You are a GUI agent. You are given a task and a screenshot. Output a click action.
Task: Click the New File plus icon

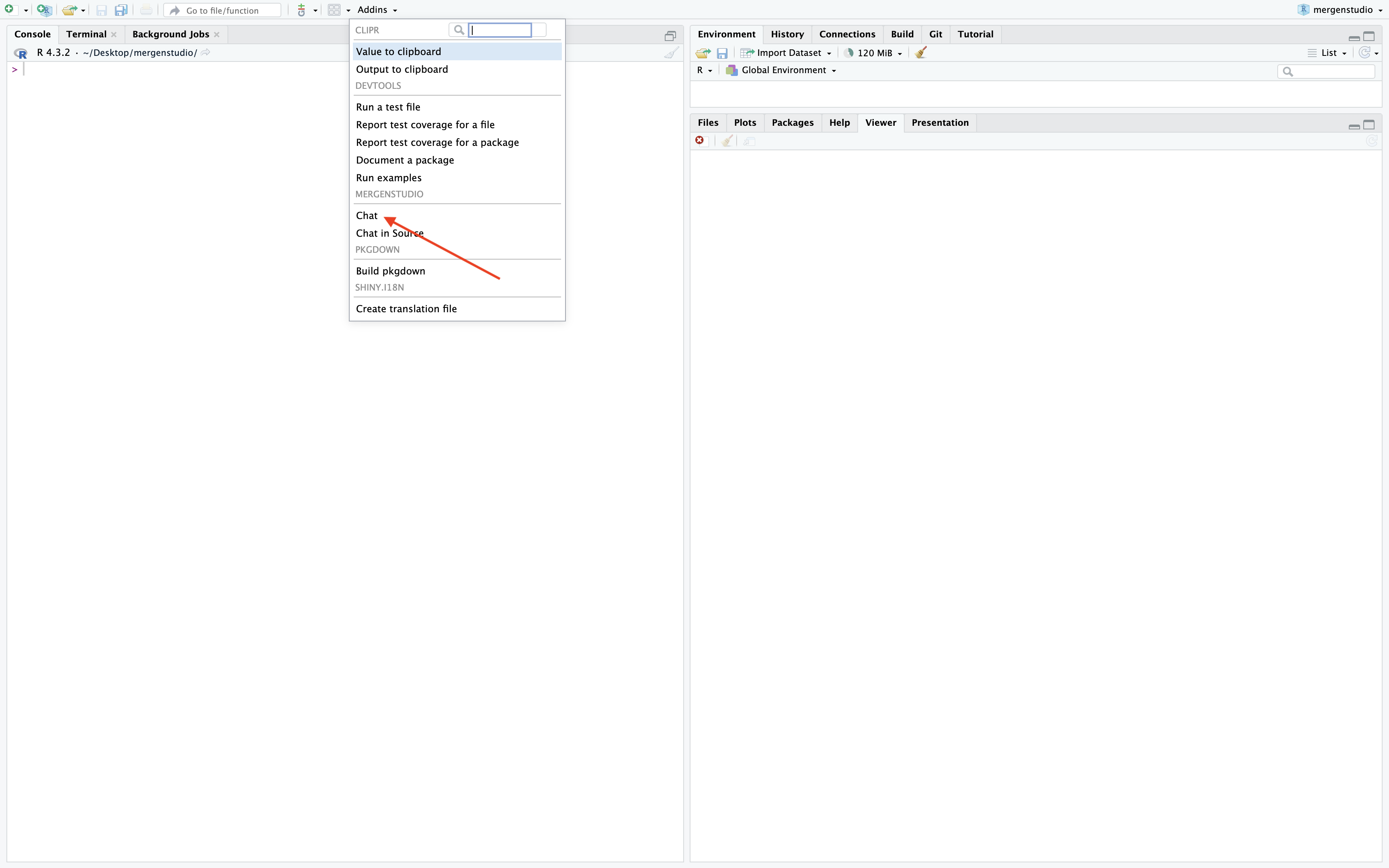click(10, 9)
